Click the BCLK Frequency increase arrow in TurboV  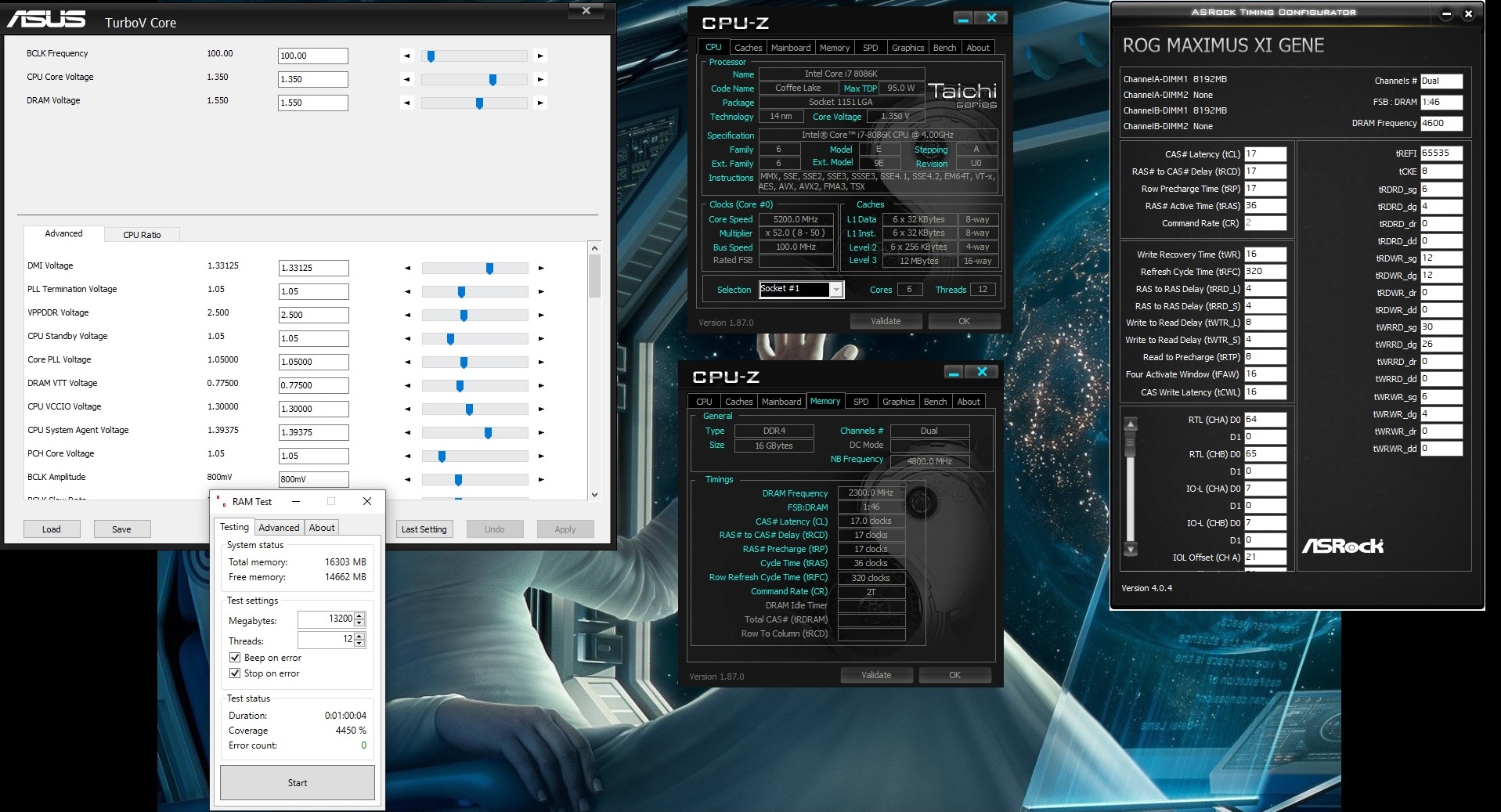pyautogui.click(x=540, y=56)
